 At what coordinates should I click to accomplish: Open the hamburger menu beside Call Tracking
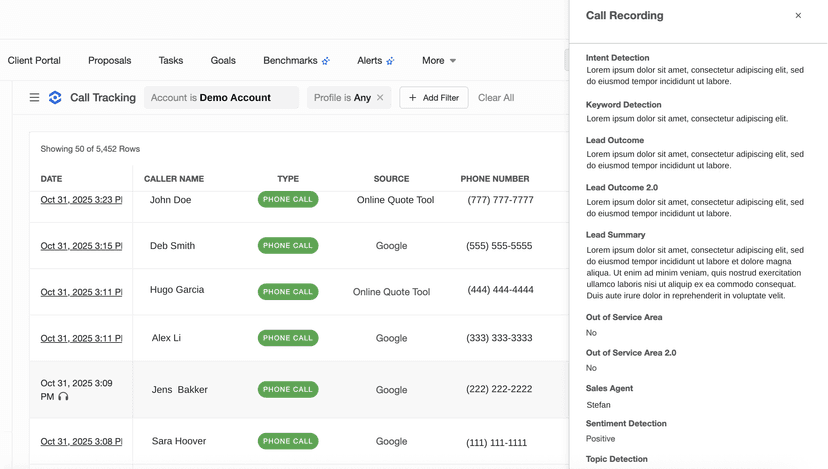point(34,97)
